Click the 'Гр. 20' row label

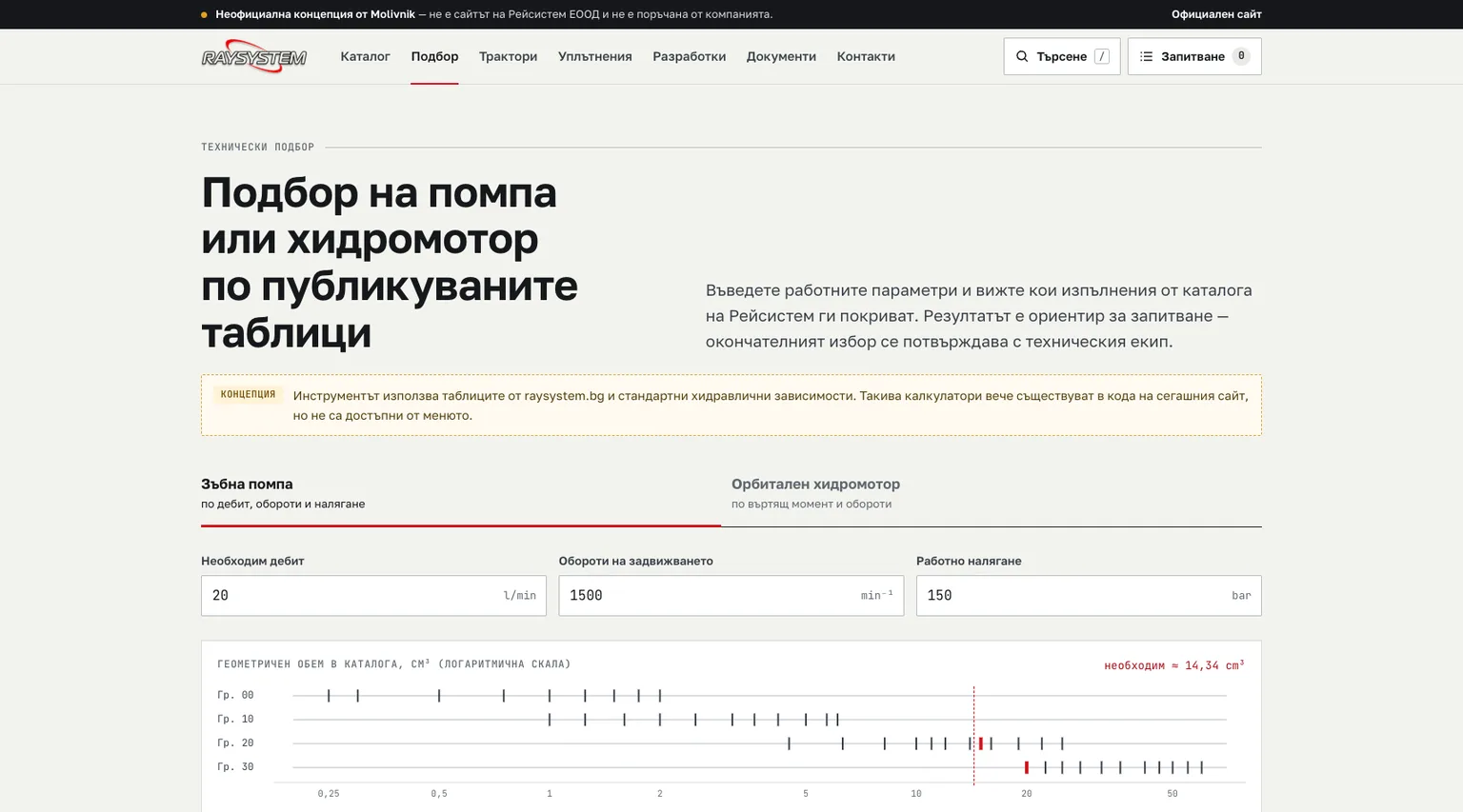tap(235, 743)
